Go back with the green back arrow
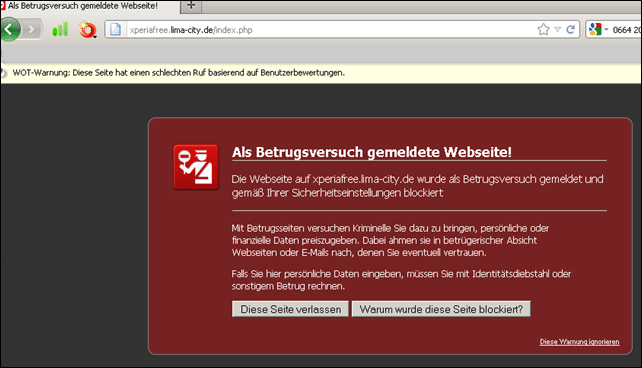The image size is (642, 368). pyautogui.click(x=9, y=29)
